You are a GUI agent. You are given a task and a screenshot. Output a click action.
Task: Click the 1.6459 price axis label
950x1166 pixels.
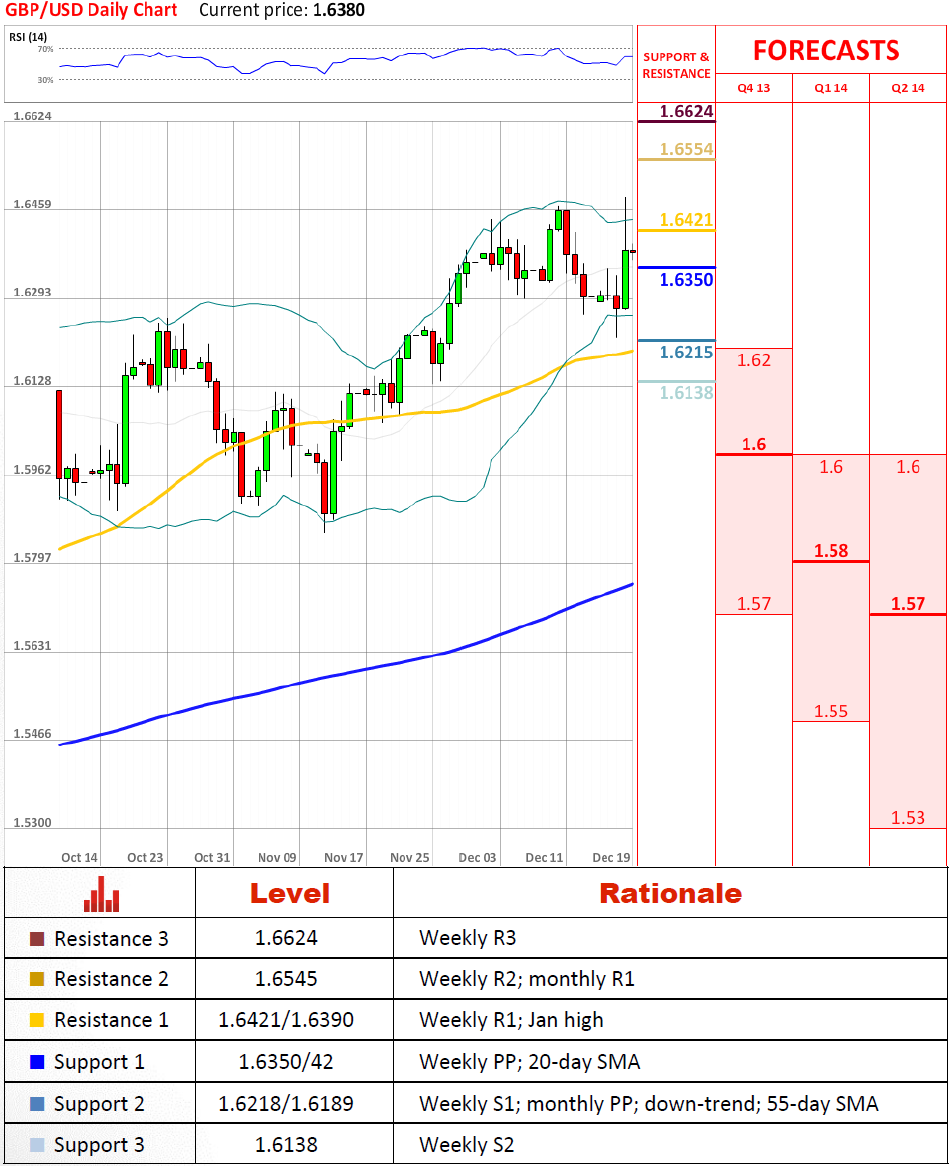(33, 204)
